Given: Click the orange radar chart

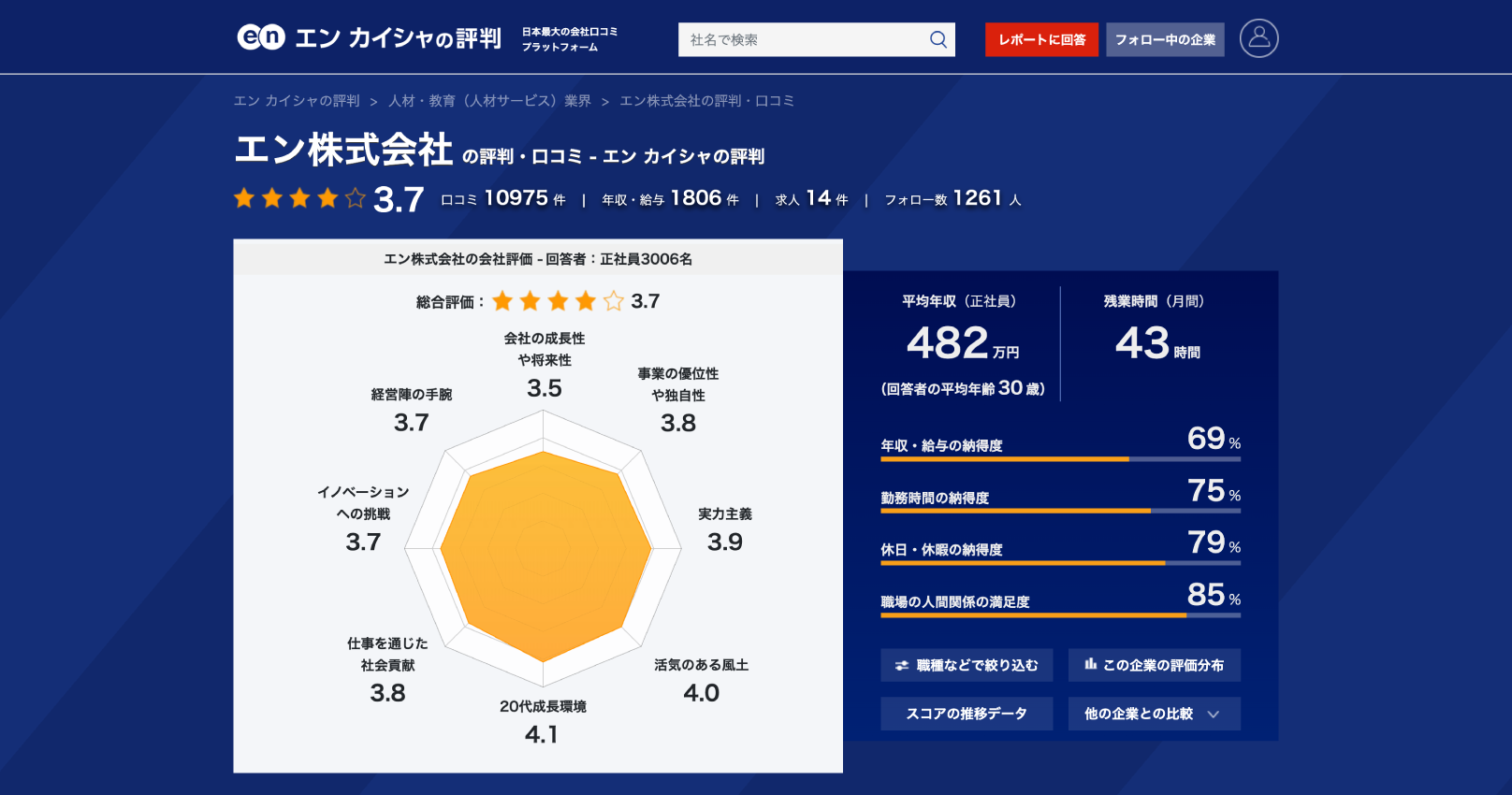Looking at the screenshot, I should pyautogui.click(x=545, y=556).
